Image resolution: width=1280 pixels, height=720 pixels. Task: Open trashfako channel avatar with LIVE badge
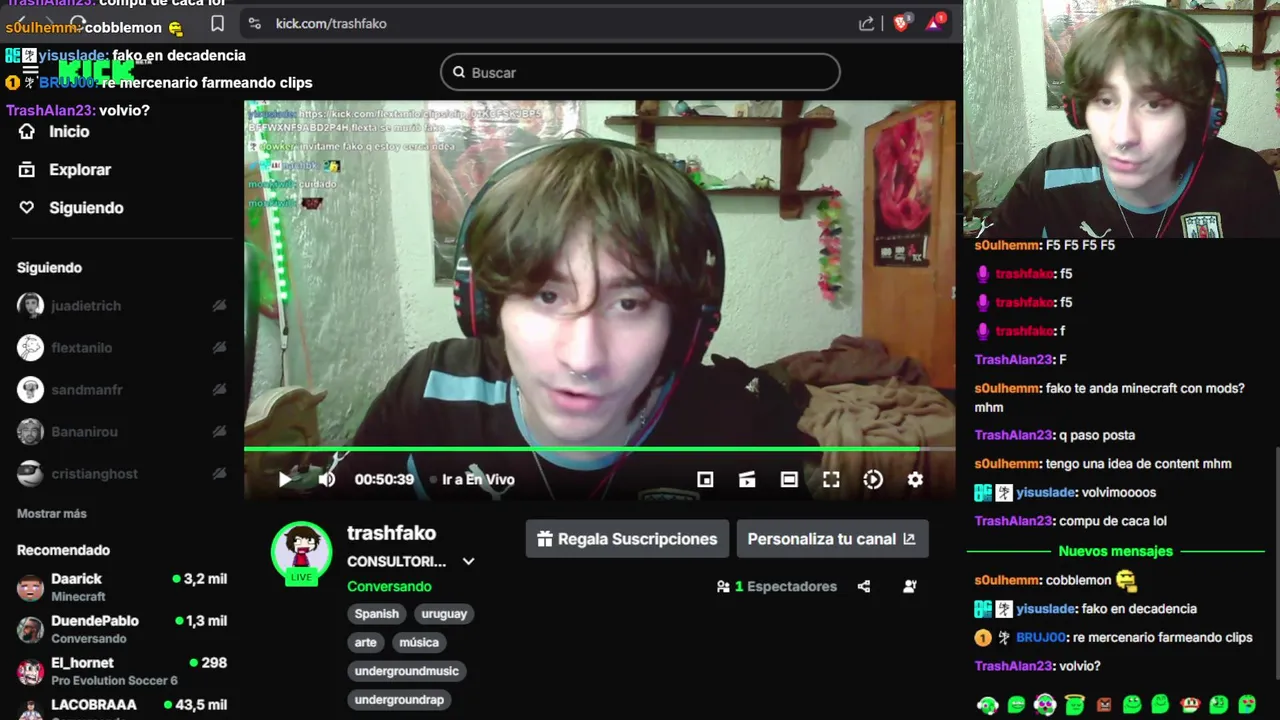[301, 551]
